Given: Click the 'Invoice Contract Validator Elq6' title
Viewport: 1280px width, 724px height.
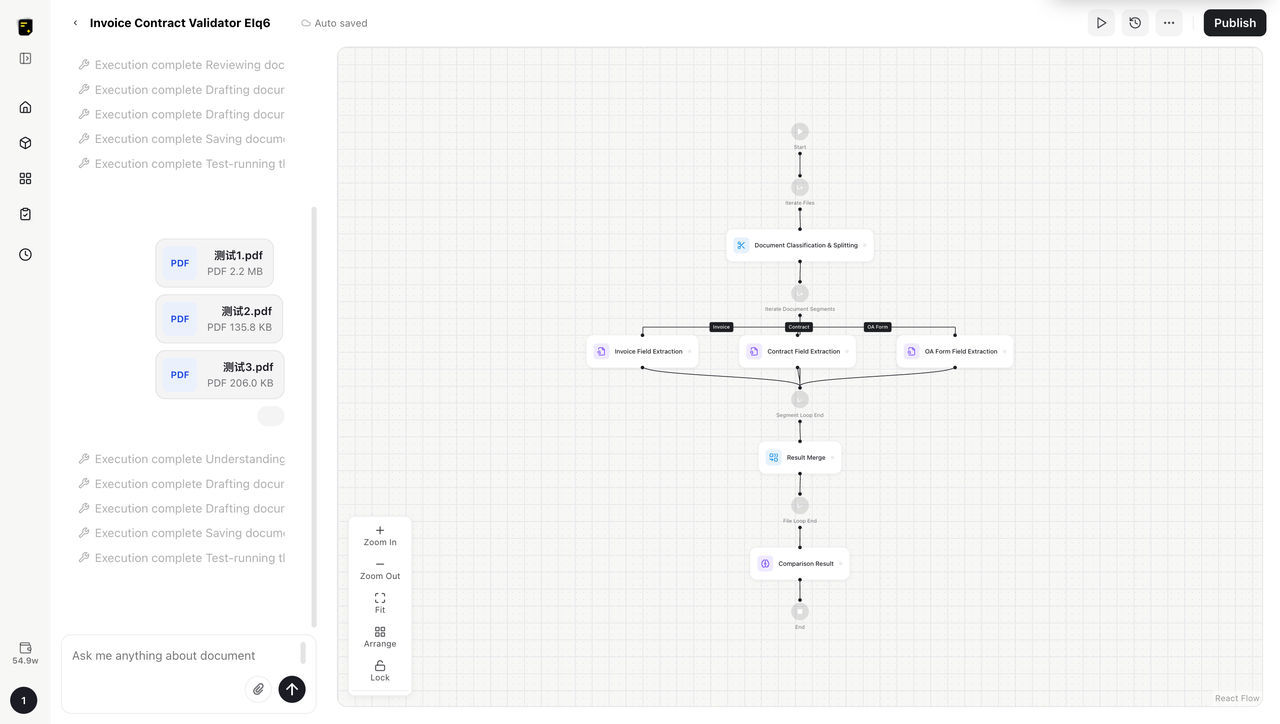Looking at the screenshot, I should 180,23.
